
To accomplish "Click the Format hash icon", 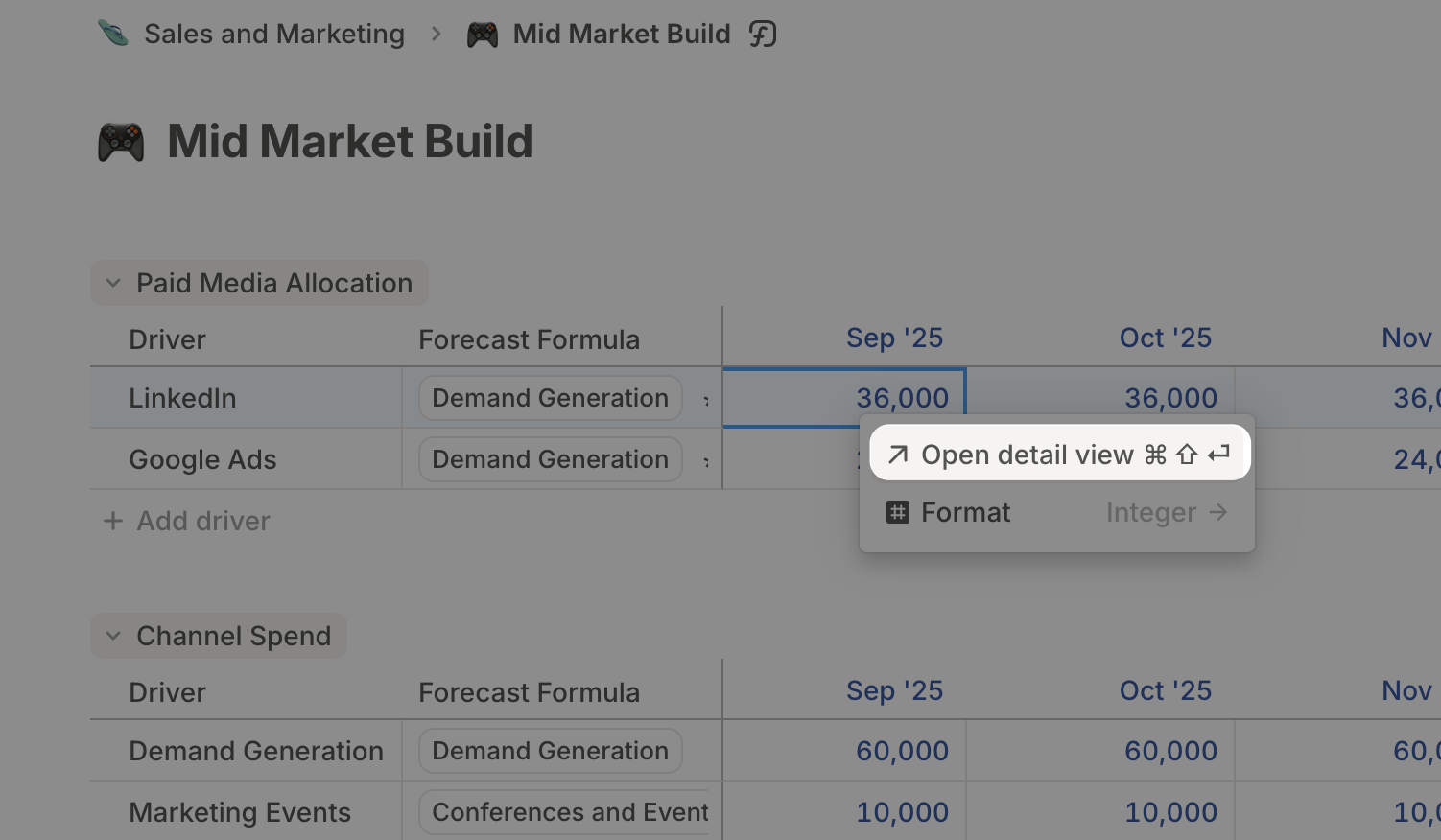I will (x=898, y=512).
